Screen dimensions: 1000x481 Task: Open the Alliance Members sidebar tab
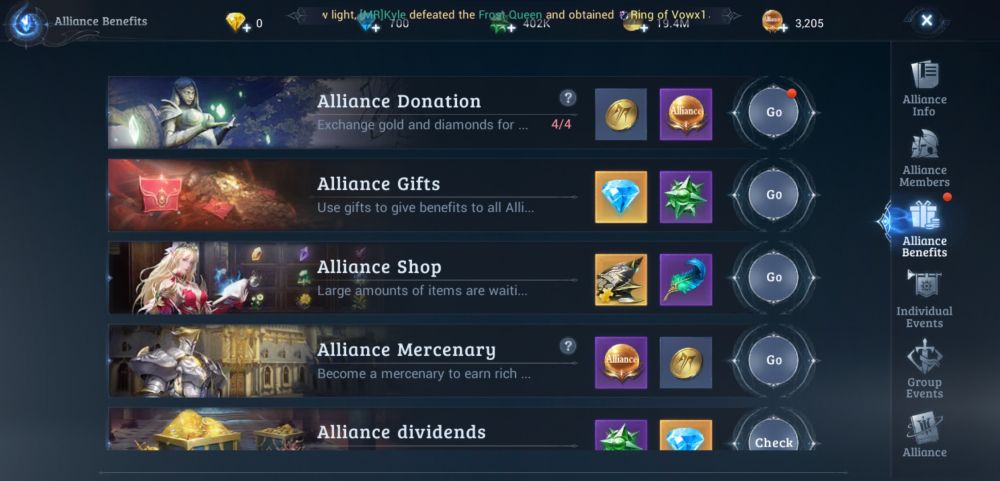point(924,159)
